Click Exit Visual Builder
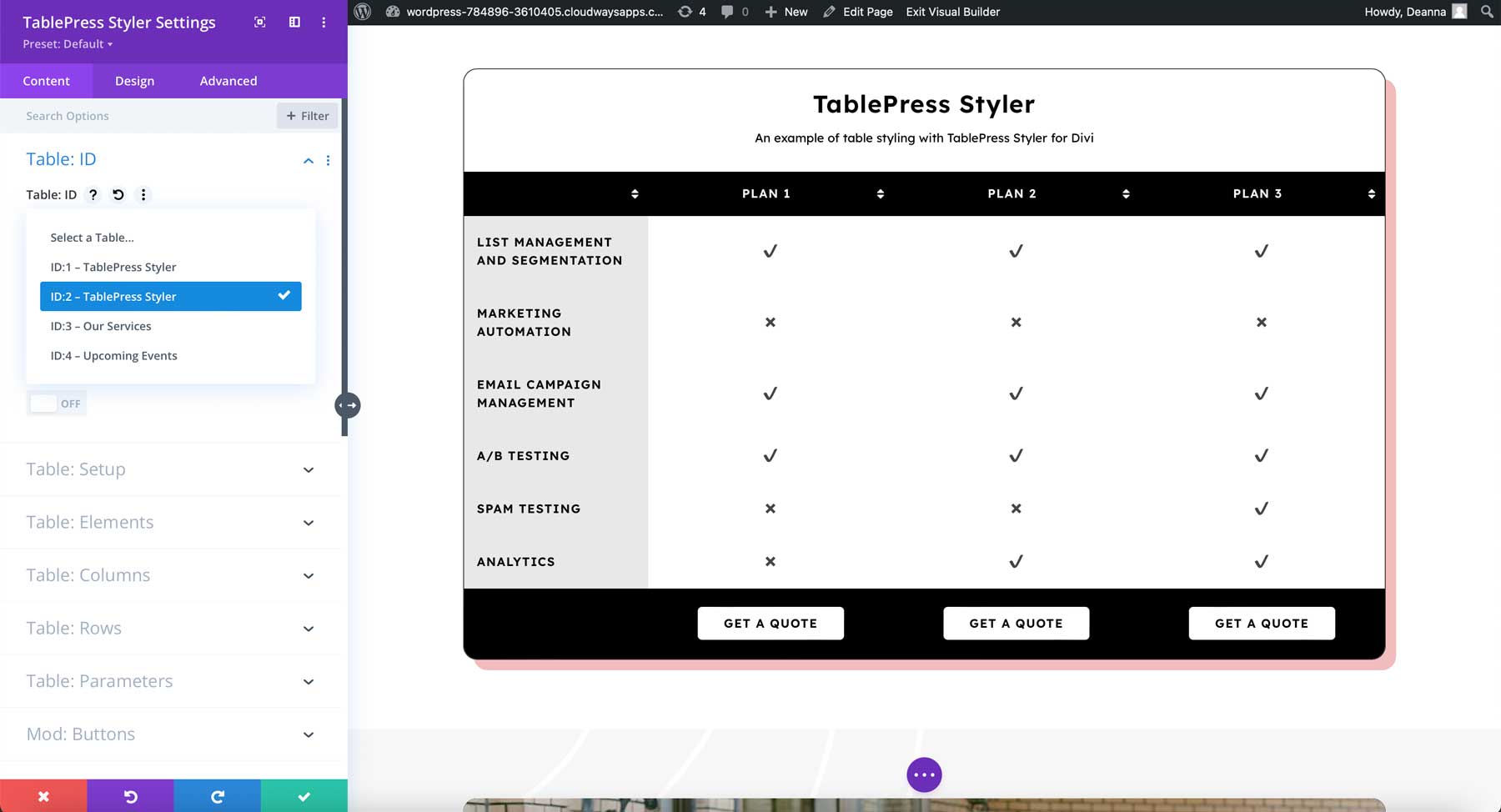1501x812 pixels. pyautogui.click(x=952, y=12)
